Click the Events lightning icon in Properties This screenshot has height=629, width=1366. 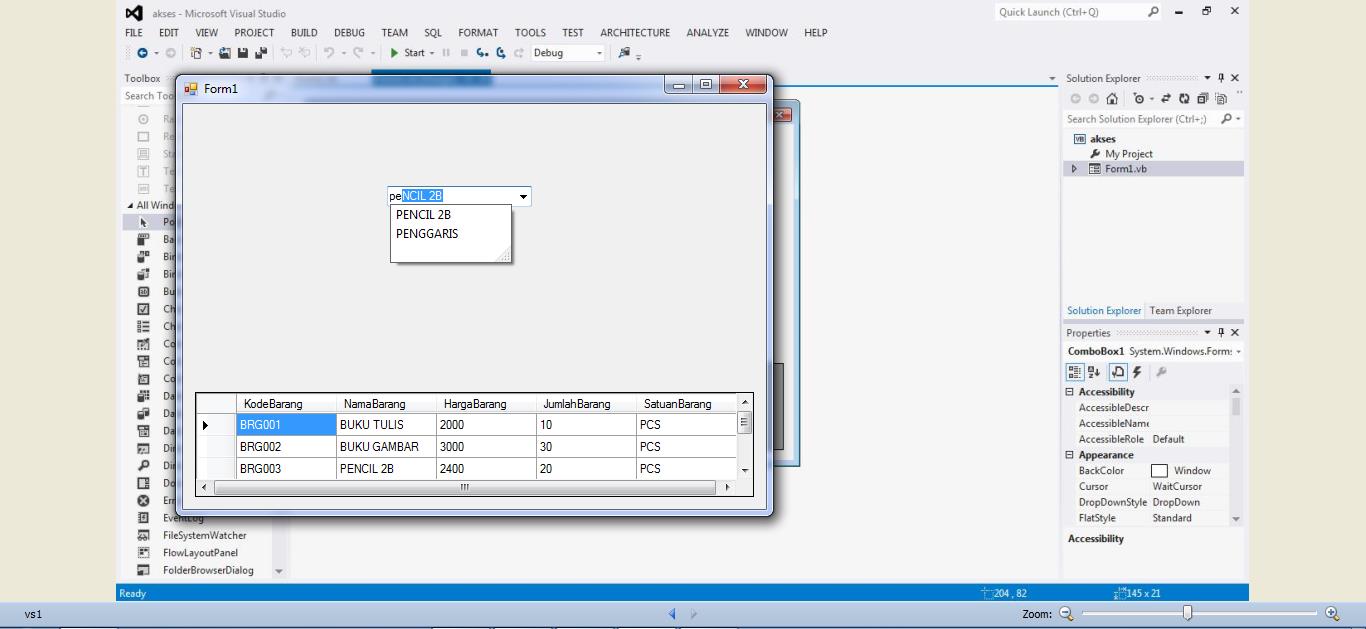pos(1137,372)
